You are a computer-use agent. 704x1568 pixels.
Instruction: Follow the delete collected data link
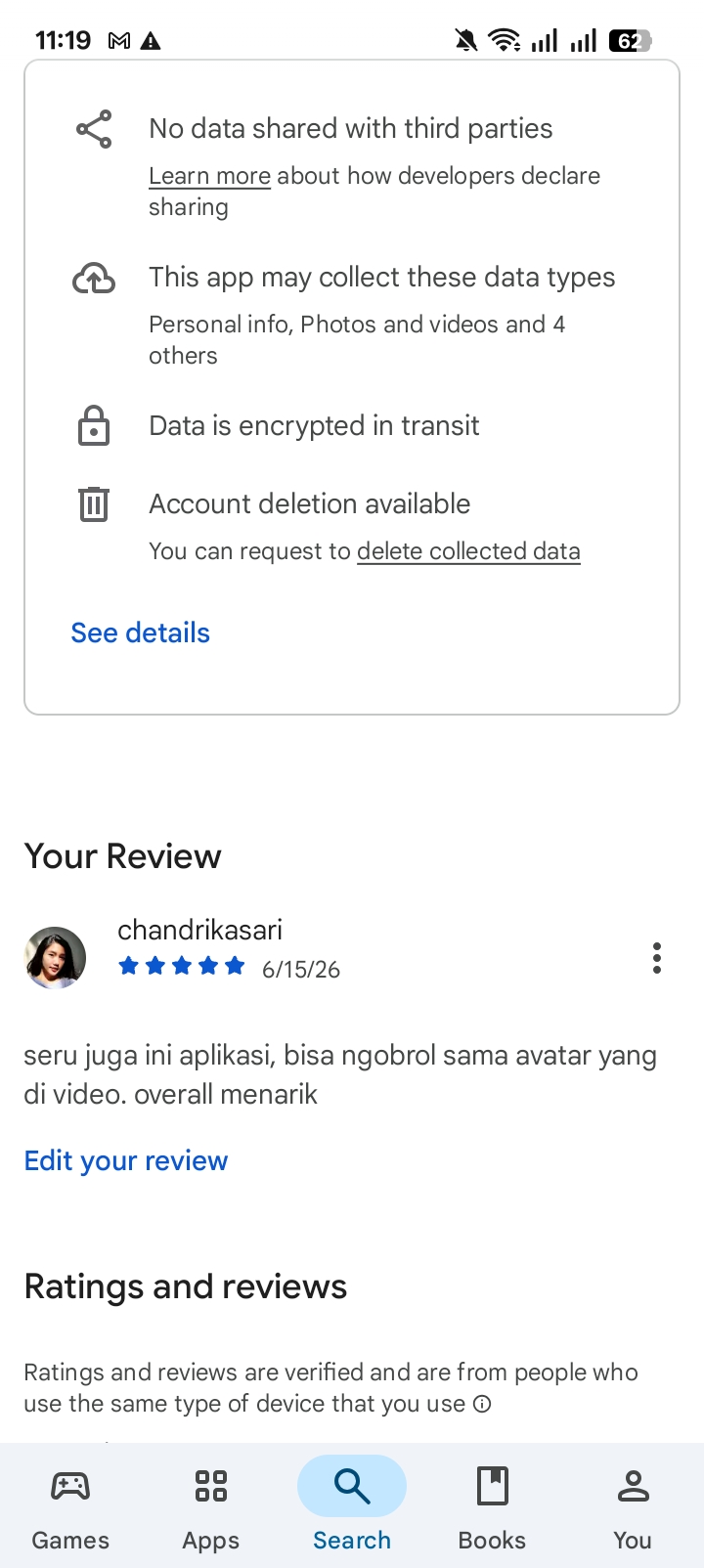point(468,551)
